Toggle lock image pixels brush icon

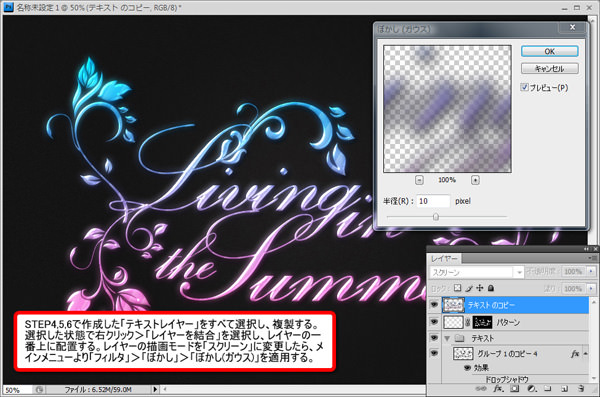click(469, 288)
